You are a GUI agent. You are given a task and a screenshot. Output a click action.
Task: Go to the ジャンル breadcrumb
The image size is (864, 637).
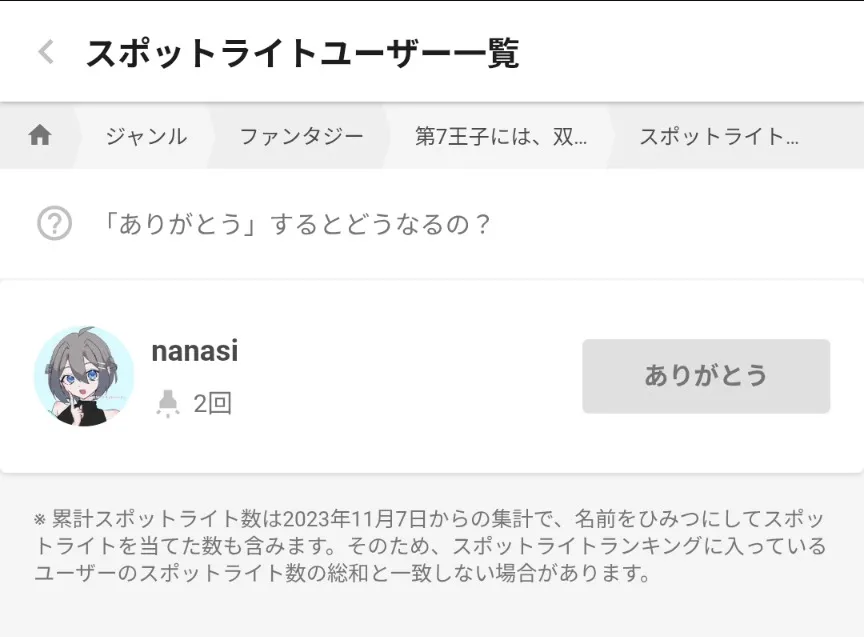click(x=146, y=136)
